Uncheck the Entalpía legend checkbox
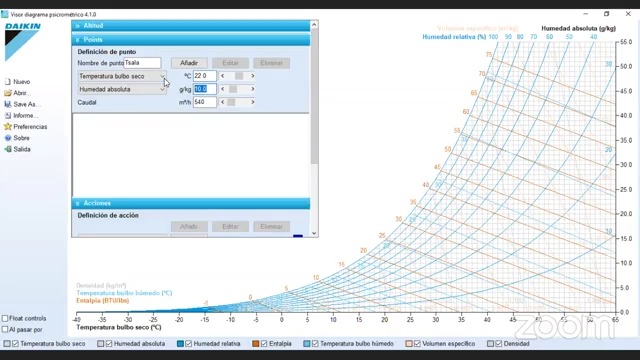This screenshot has width=640, height=360. pyautogui.click(x=264, y=344)
